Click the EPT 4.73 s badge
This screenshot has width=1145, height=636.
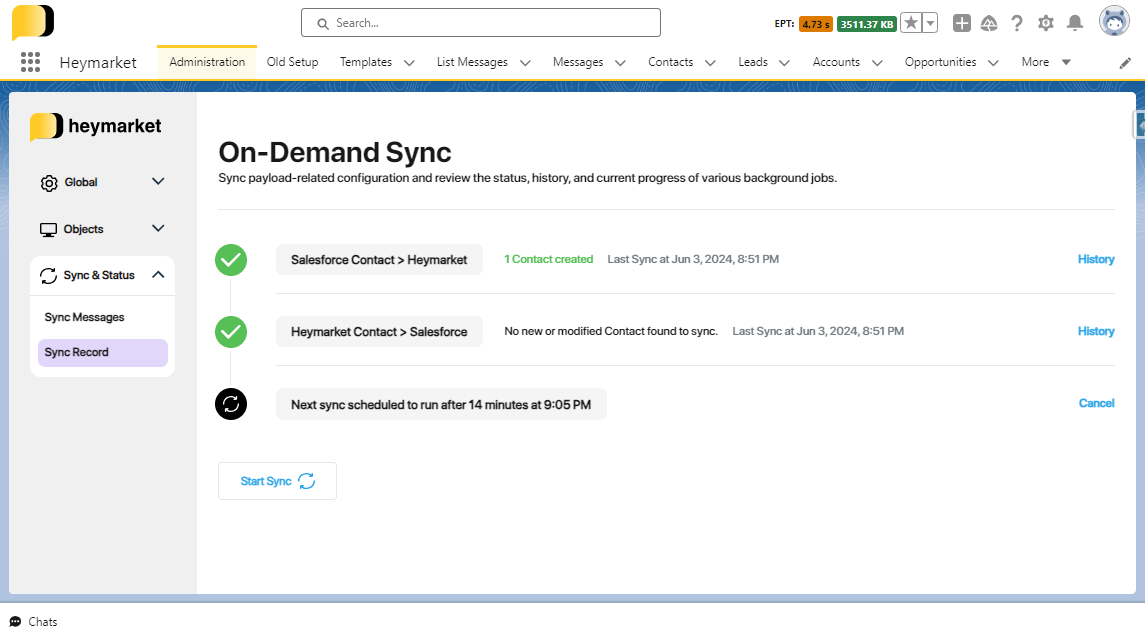816,24
